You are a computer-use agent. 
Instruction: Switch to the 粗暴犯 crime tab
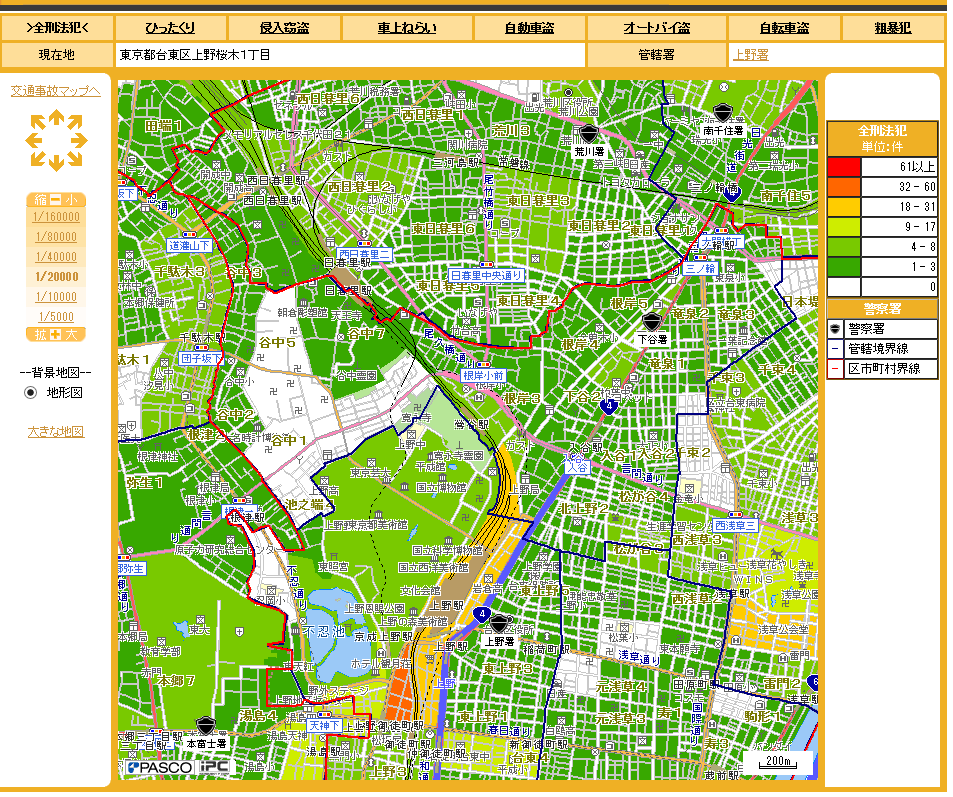coord(893,27)
